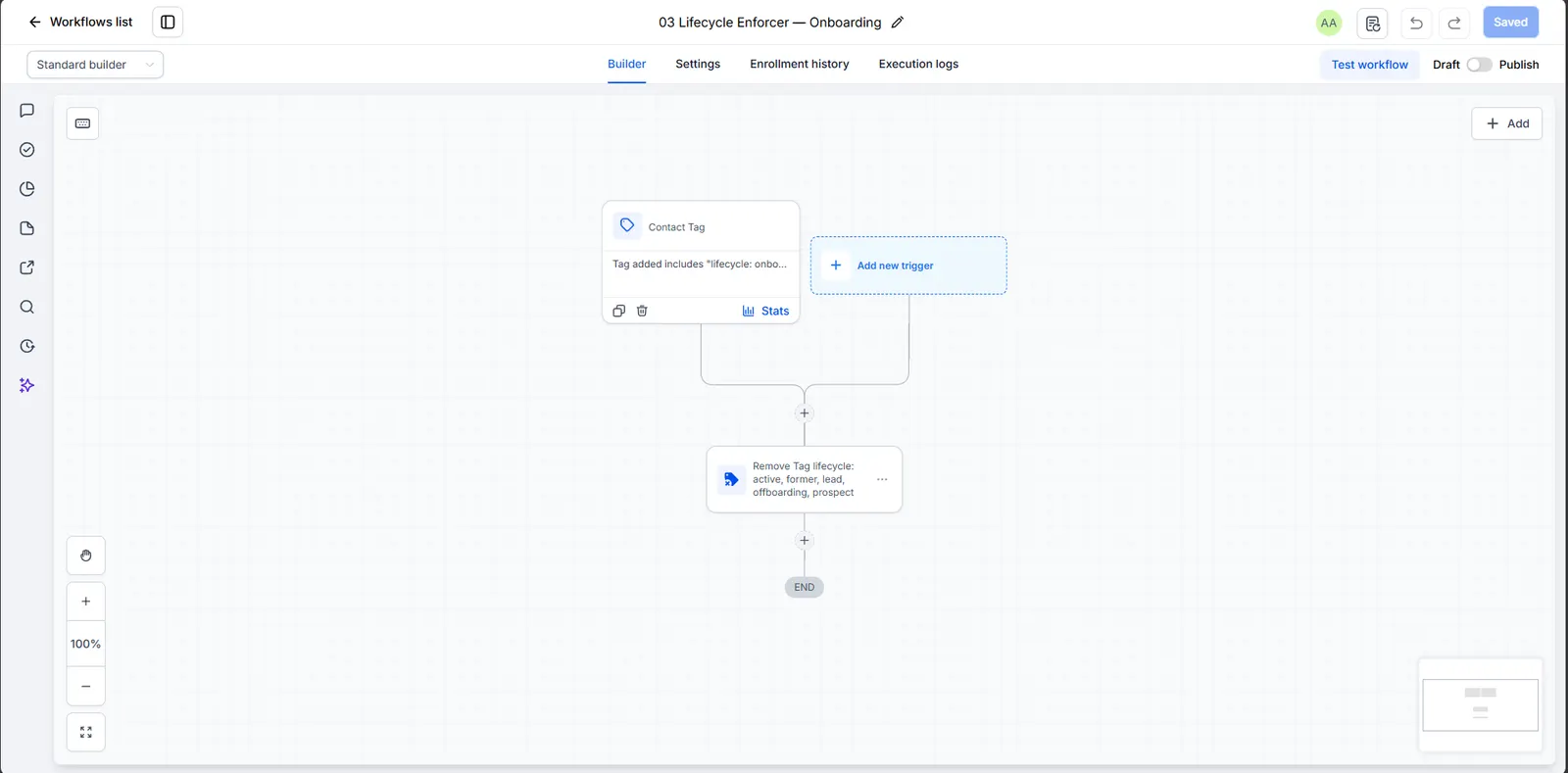1568x773 pixels.
Task: Open the external link sidebar icon
Action: pyautogui.click(x=27, y=267)
